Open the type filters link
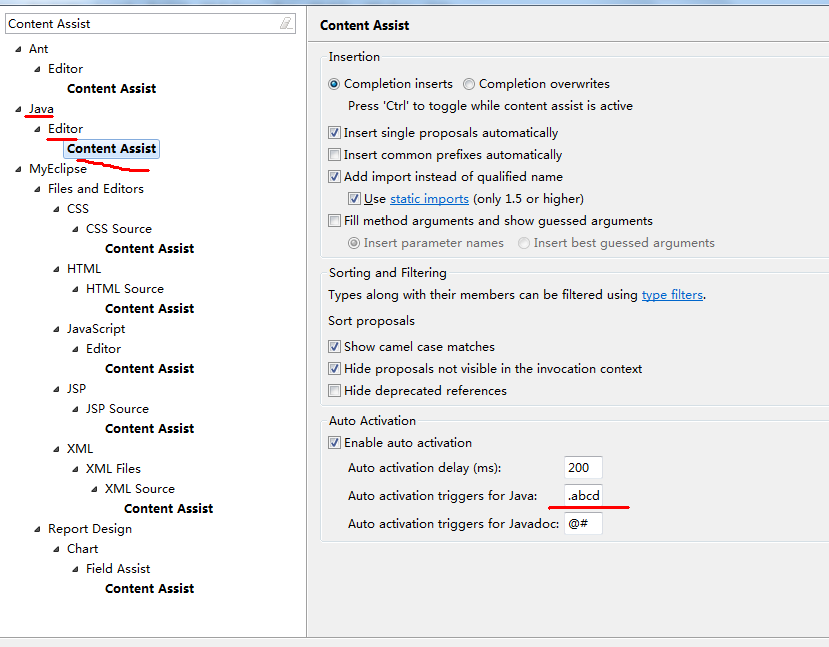829x647 pixels. click(x=672, y=295)
